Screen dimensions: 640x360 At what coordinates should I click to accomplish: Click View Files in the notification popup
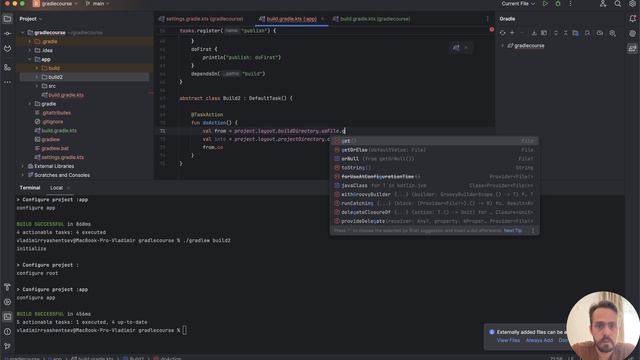click(x=508, y=340)
